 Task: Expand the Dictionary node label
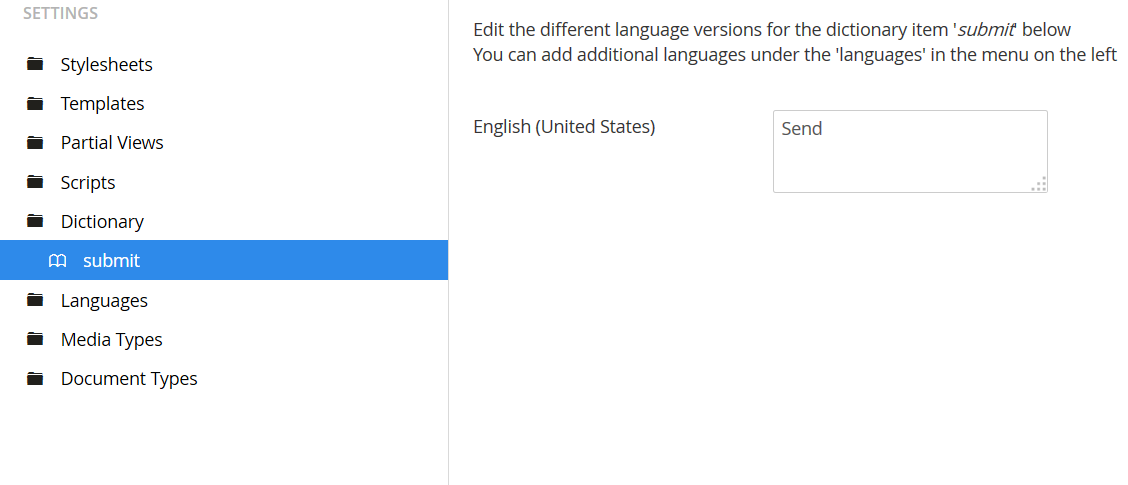pyautogui.click(x=102, y=222)
